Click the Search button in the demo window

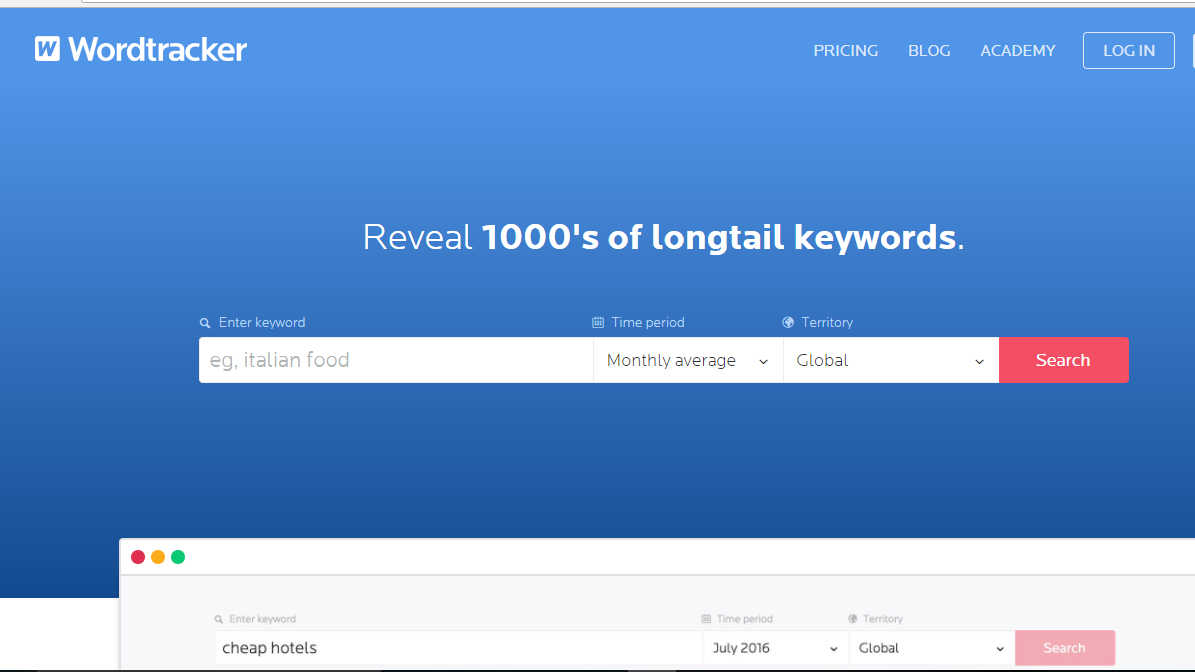1064,648
